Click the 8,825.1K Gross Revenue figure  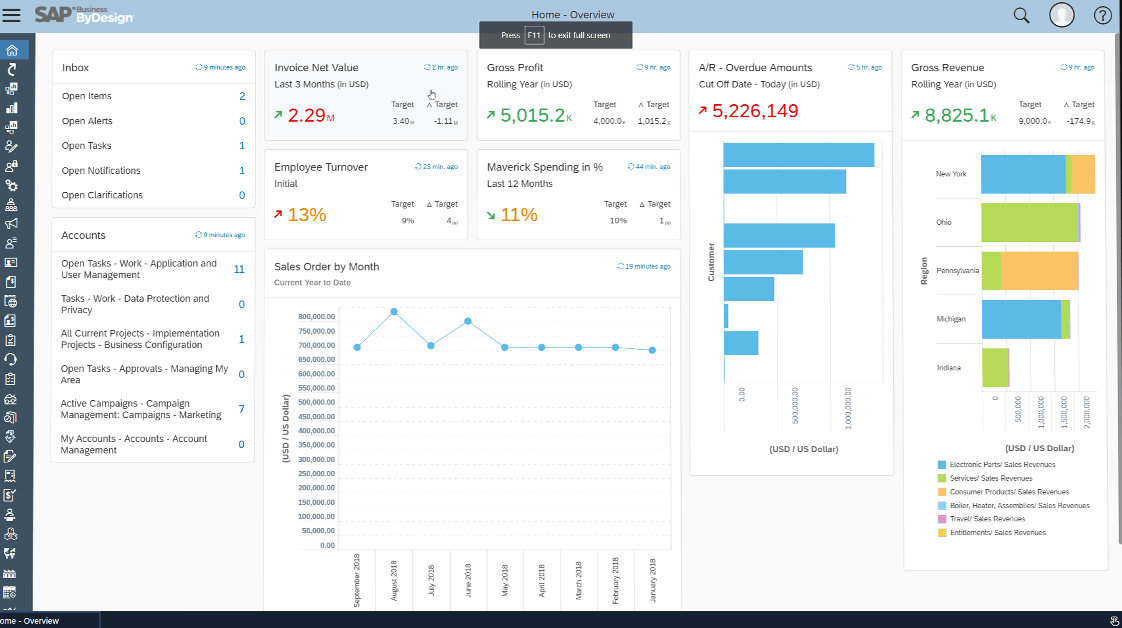960,115
